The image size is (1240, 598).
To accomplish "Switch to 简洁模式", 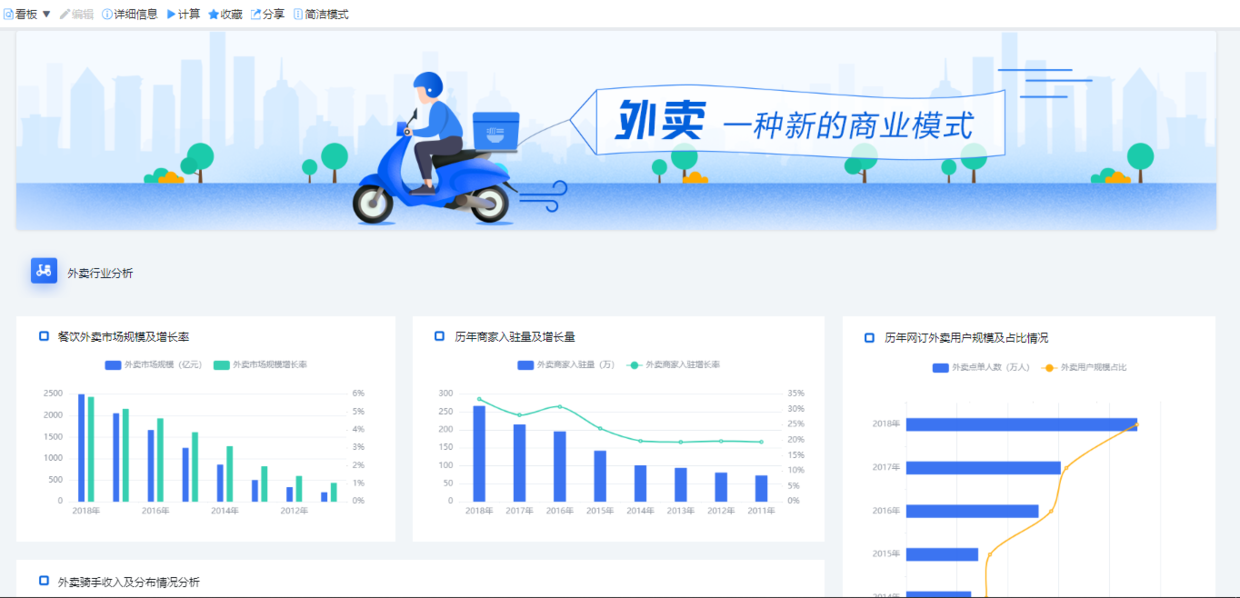I will coord(320,14).
